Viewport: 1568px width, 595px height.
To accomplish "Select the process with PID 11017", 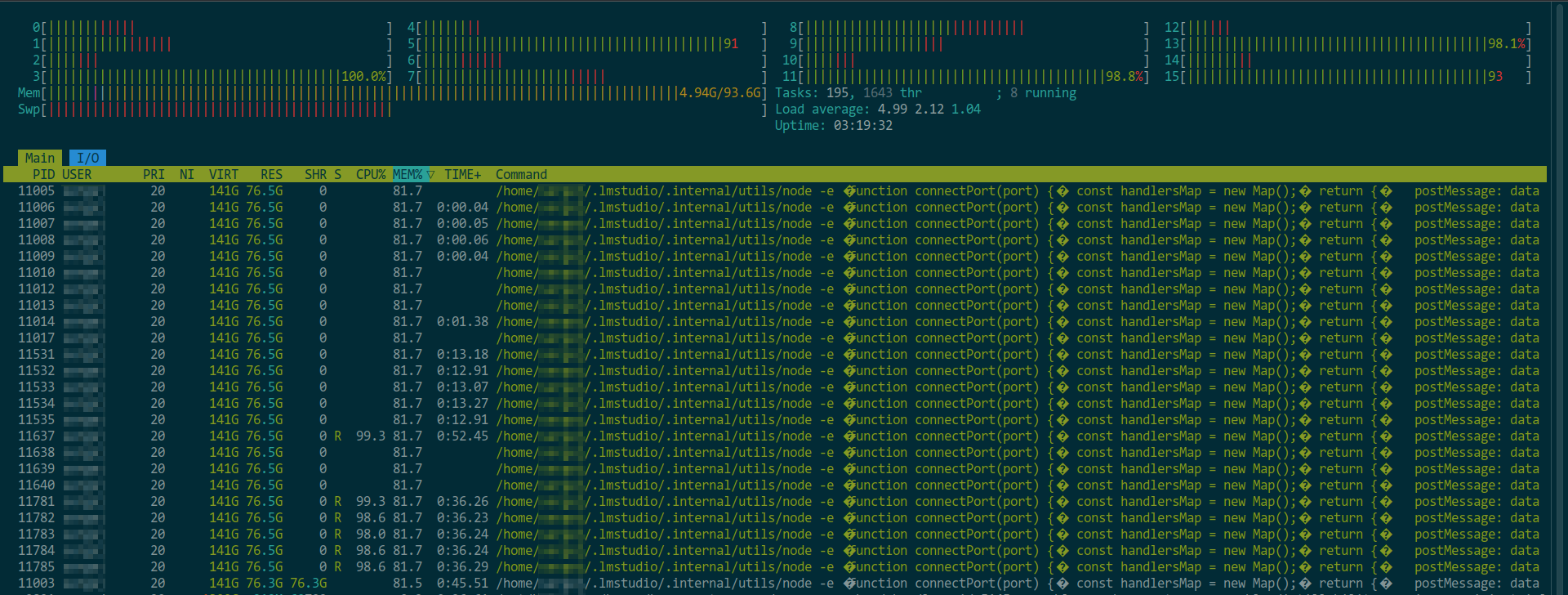I will click(775, 338).
